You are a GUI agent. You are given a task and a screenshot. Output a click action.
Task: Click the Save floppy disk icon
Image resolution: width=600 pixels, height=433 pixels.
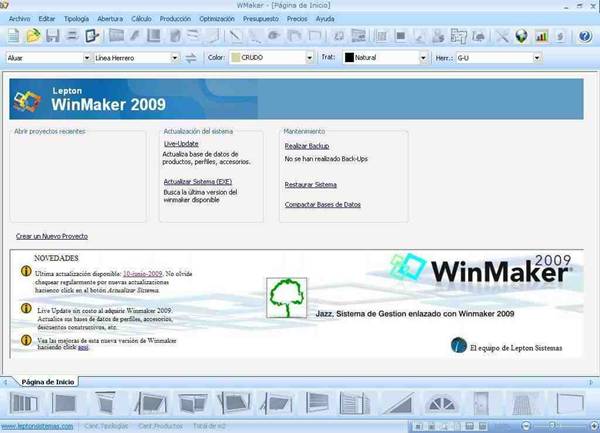tap(52, 36)
